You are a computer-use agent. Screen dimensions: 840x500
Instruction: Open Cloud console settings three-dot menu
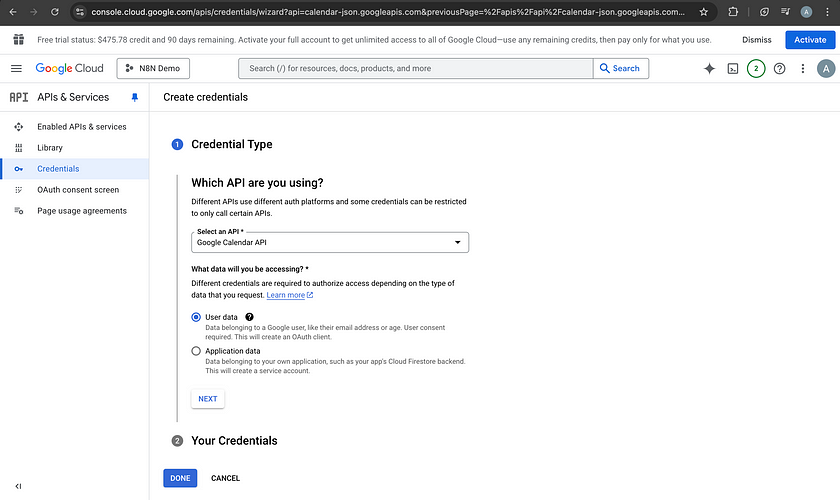click(x=802, y=69)
